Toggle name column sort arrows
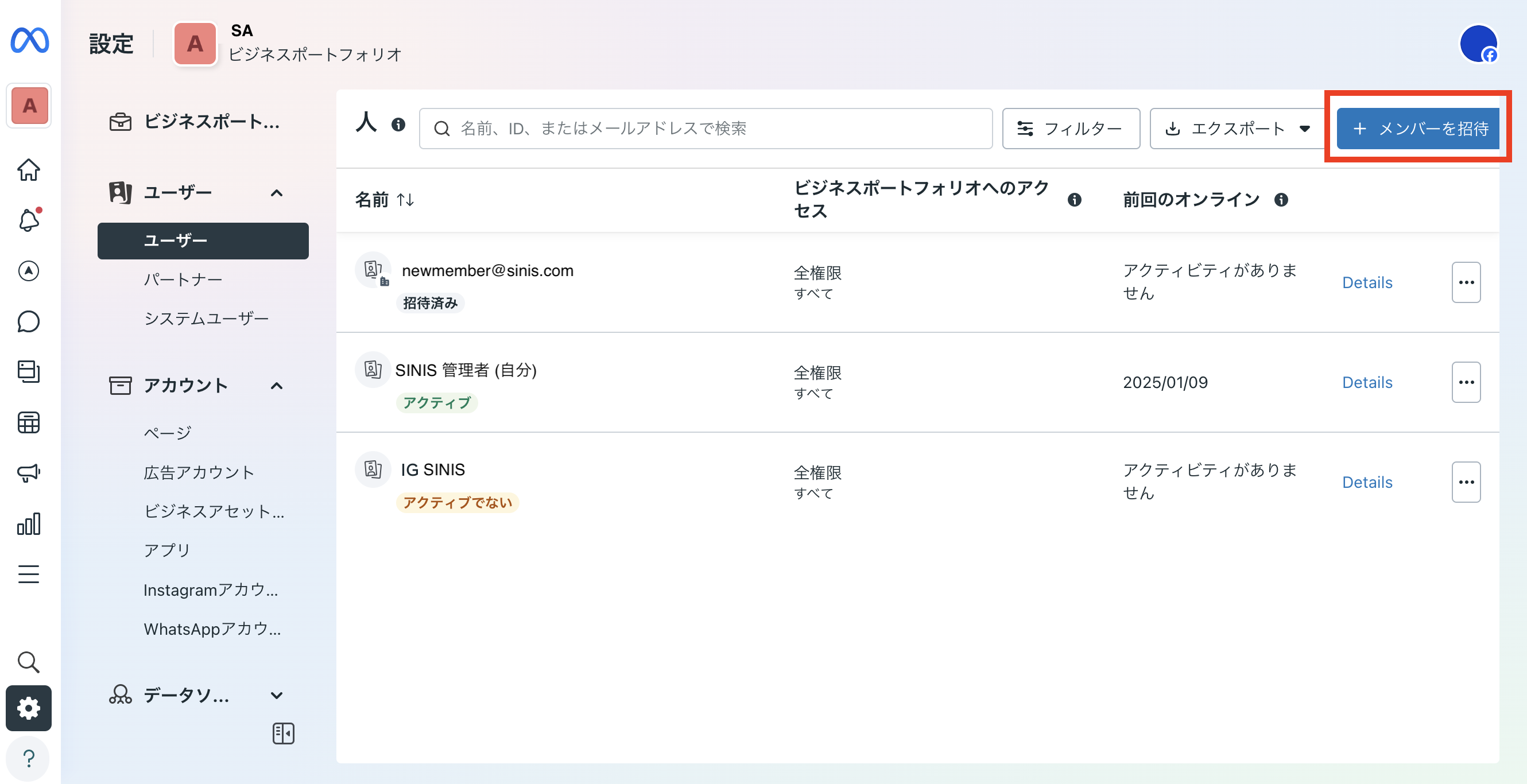 pyautogui.click(x=406, y=200)
